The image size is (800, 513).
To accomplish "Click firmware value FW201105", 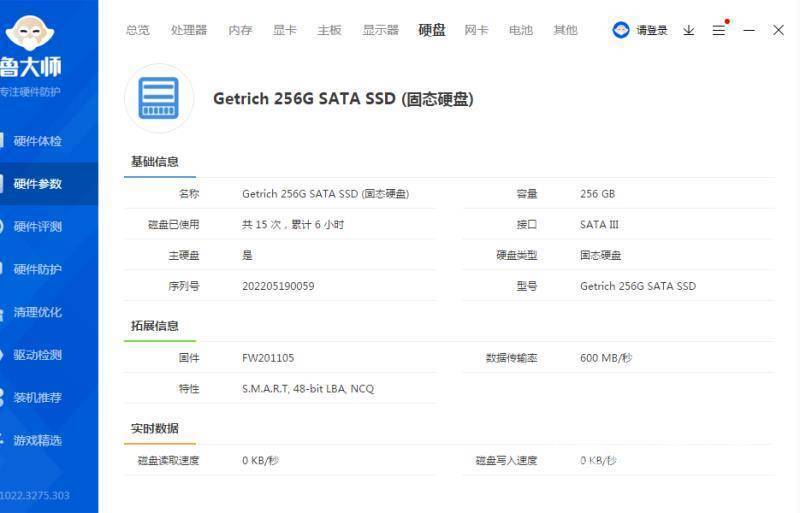I will [268, 358].
